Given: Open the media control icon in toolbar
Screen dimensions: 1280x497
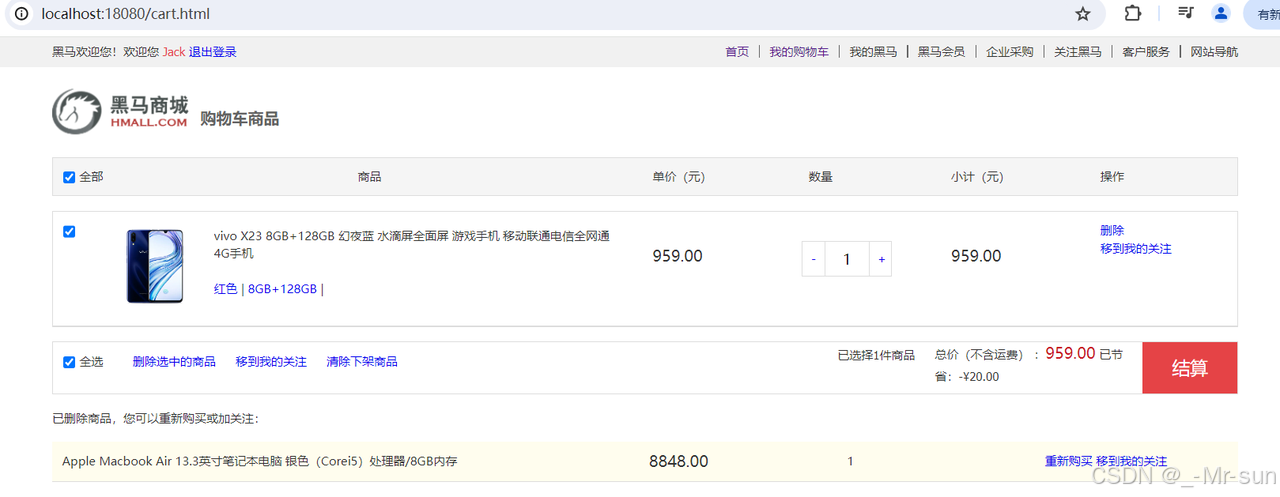Looking at the screenshot, I should 1185,13.
